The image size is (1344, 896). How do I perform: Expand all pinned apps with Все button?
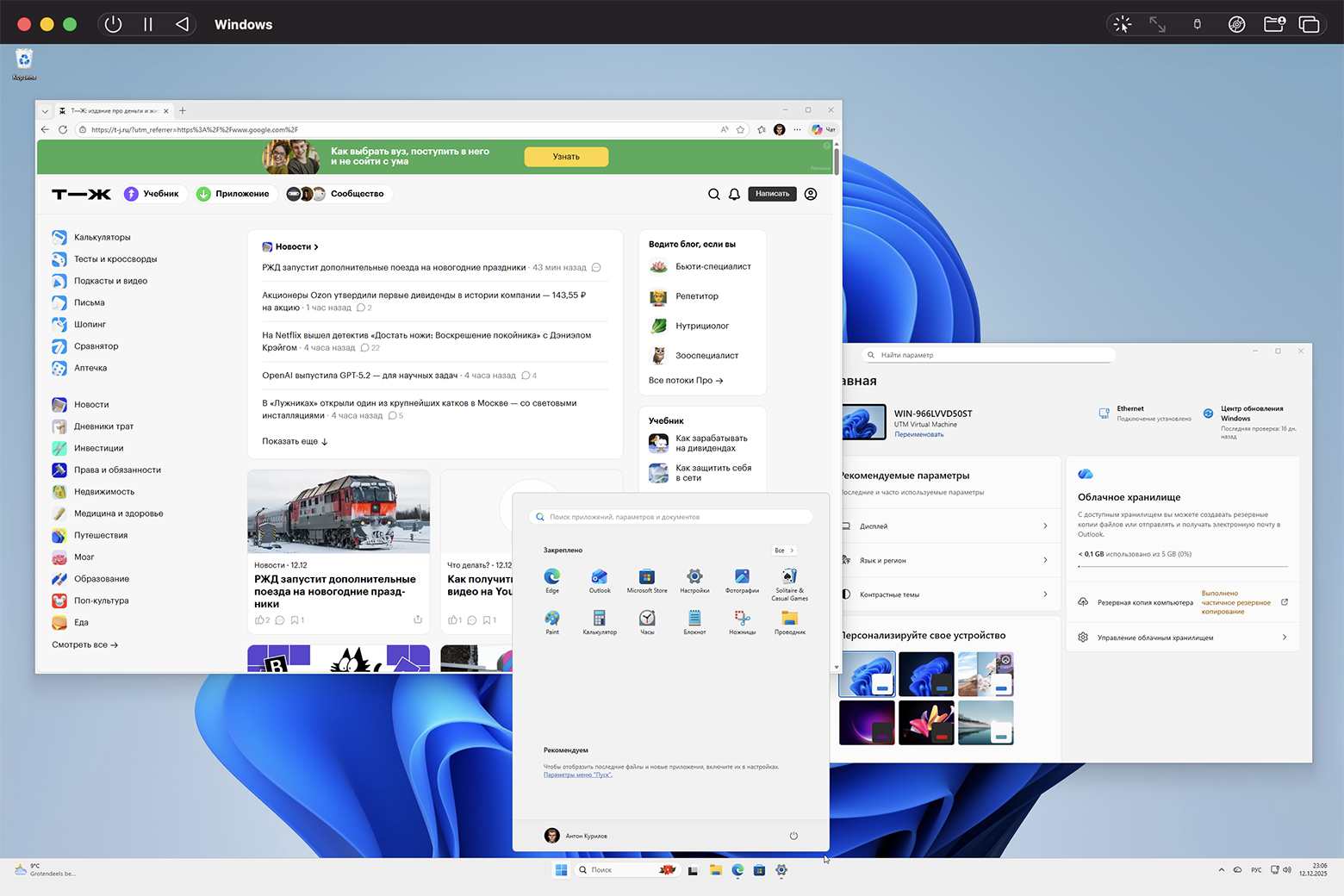coord(783,551)
